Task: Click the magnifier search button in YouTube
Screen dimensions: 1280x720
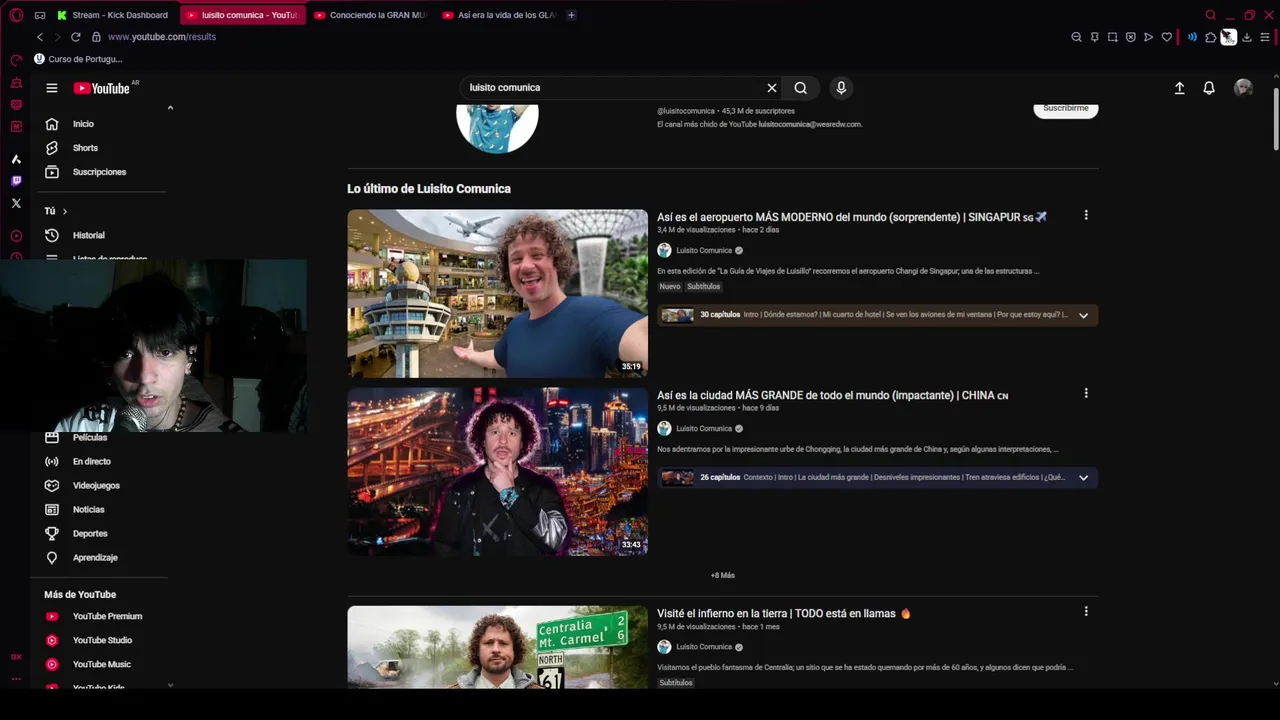Action: pyautogui.click(x=801, y=88)
